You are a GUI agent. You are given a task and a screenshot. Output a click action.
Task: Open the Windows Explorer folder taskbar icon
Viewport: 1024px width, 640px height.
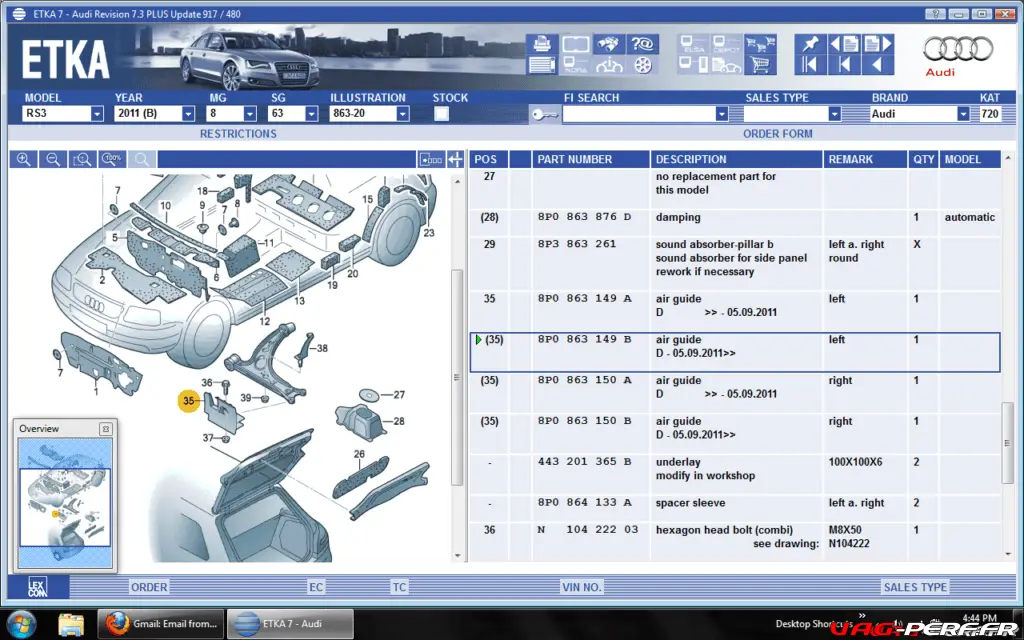click(x=71, y=624)
